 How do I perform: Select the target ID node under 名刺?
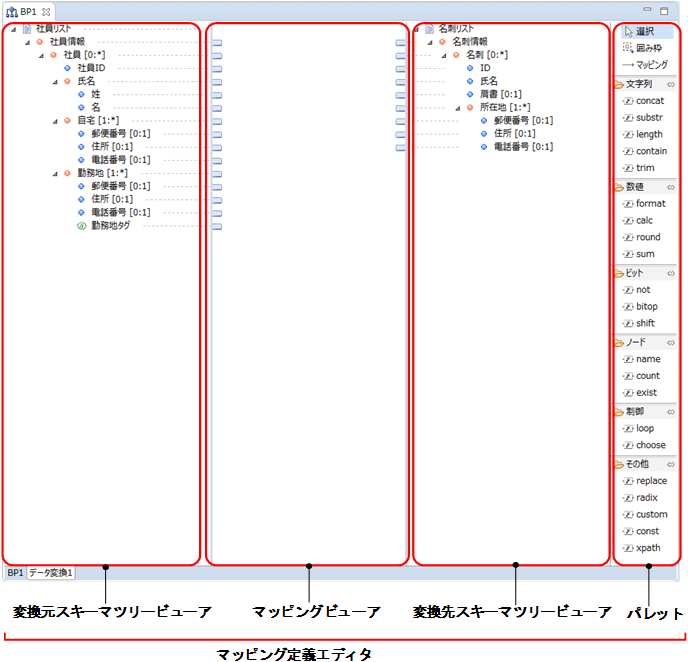pyautogui.click(x=485, y=68)
